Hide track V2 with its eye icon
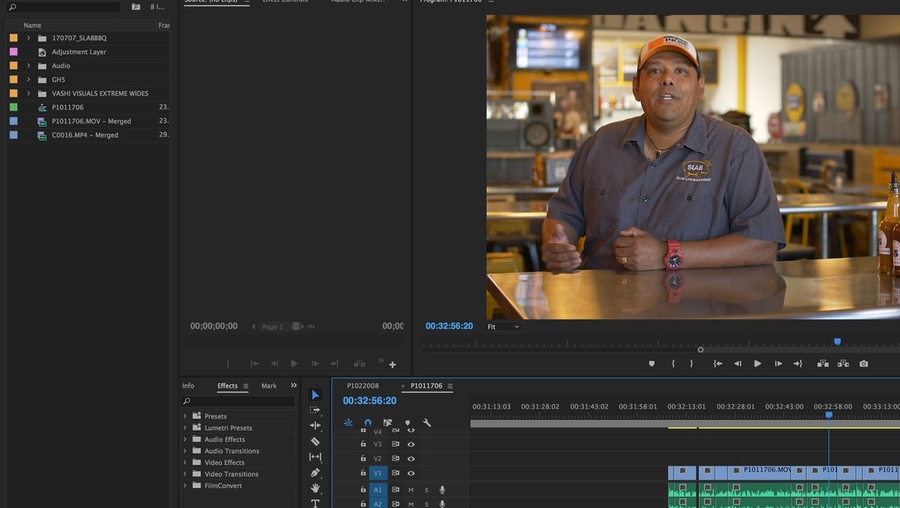Screen dimensions: 900x508 [411, 458]
